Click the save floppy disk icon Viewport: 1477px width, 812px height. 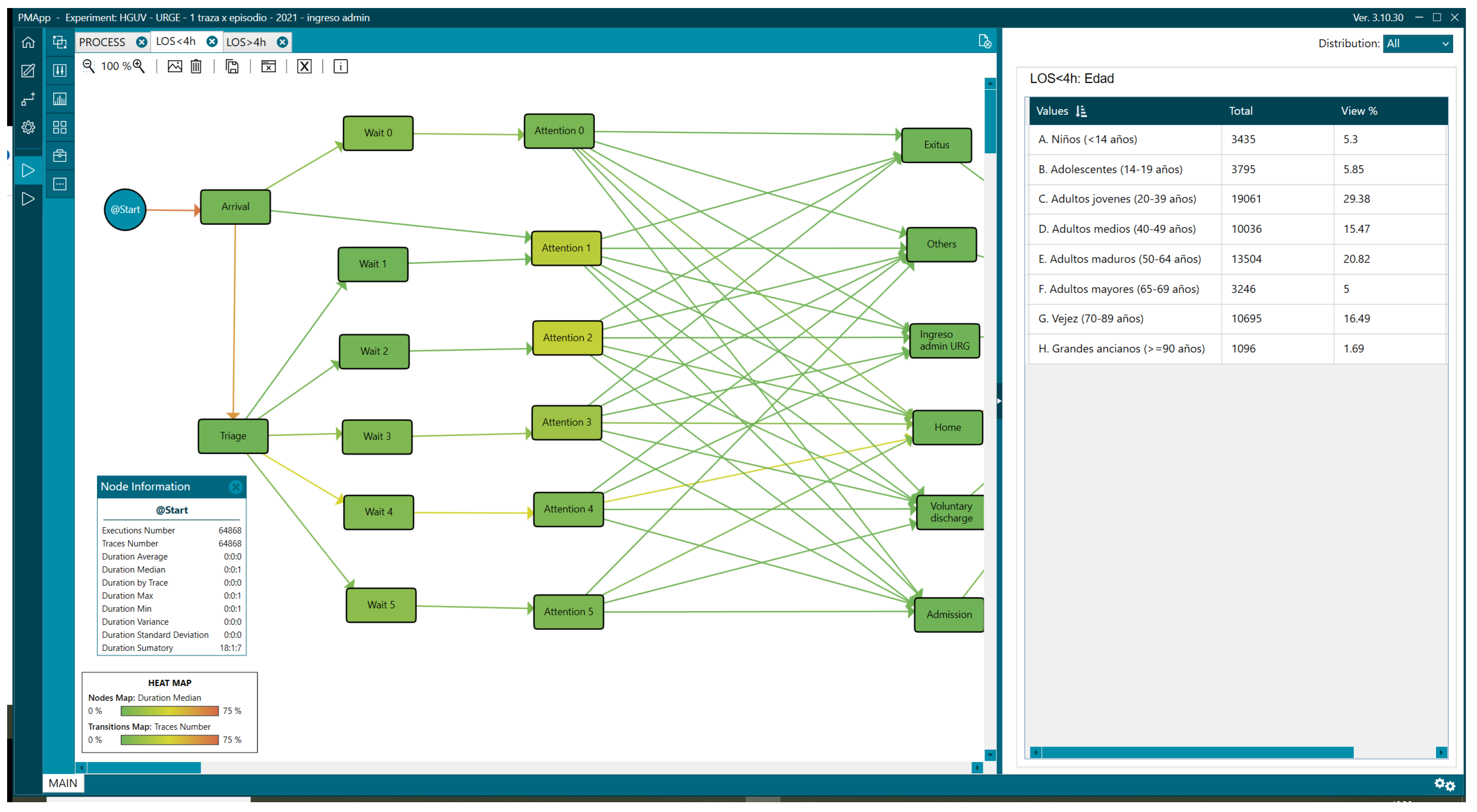[232, 66]
